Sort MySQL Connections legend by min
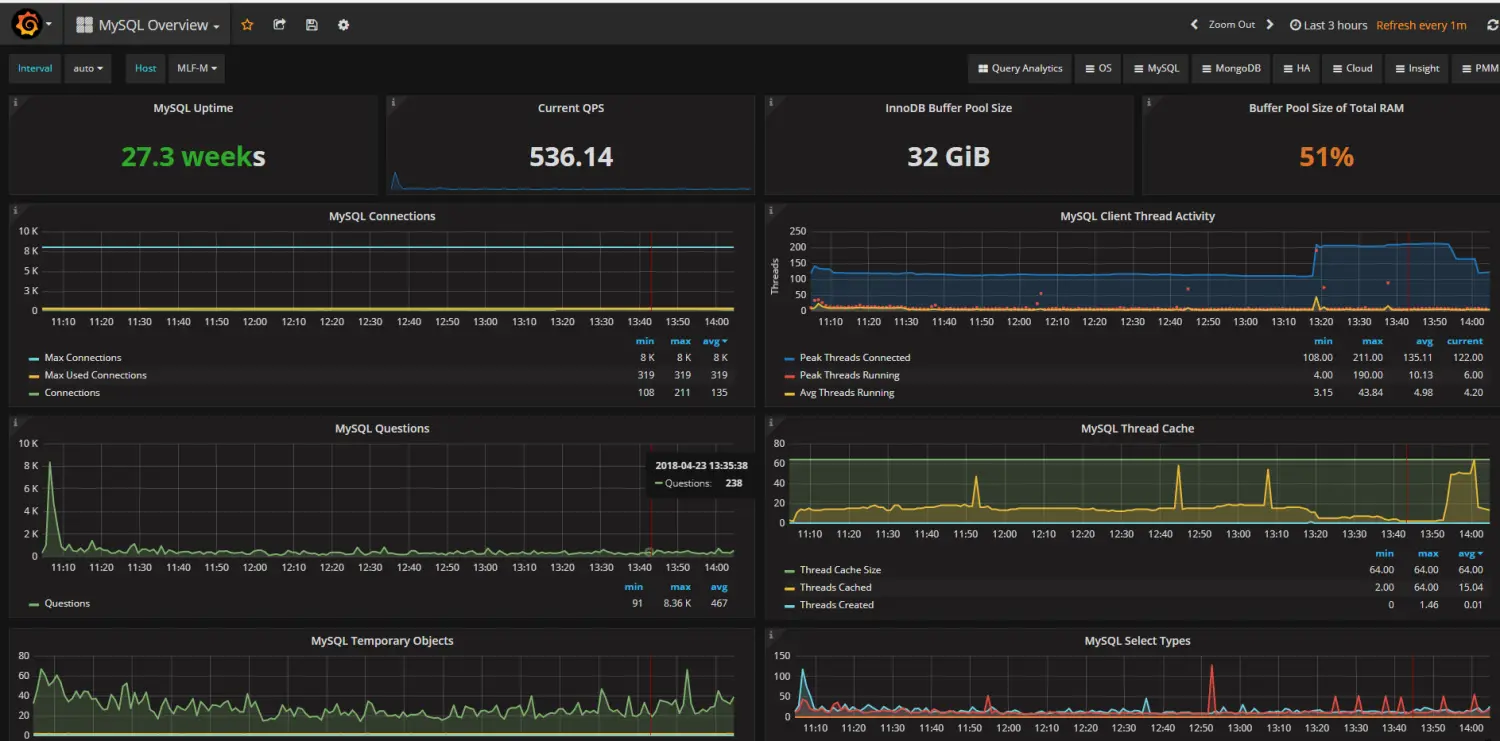Screen dimensions: 1500x741 pyautogui.click(x=645, y=341)
